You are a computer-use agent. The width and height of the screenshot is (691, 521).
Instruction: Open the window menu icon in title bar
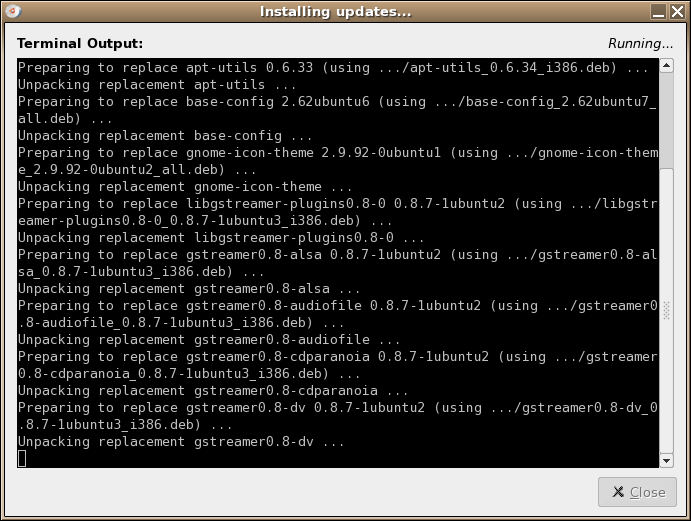(11, 12)
